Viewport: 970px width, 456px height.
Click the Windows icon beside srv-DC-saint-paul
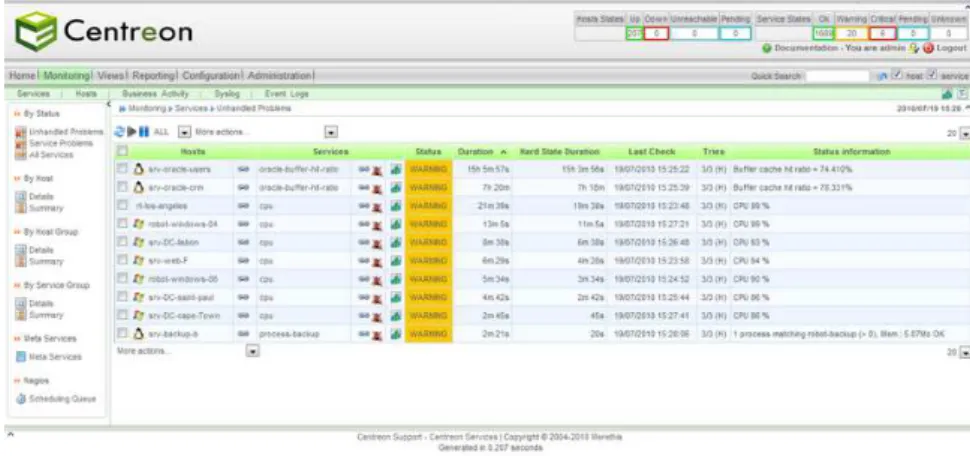point(139,298)
